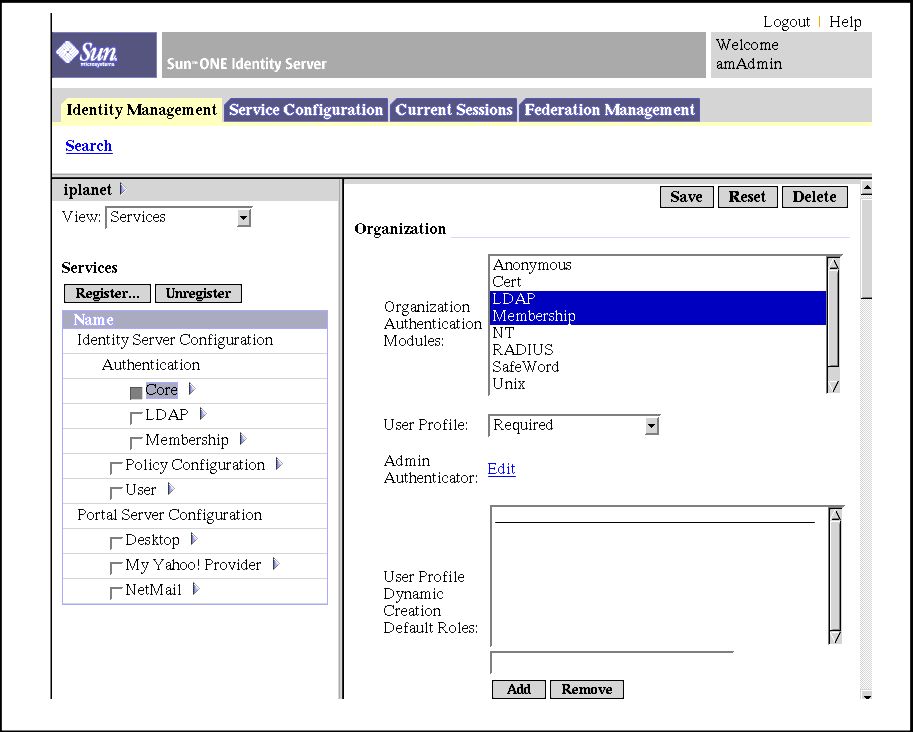Click the iplanet organization name

[x=87, y=190]
